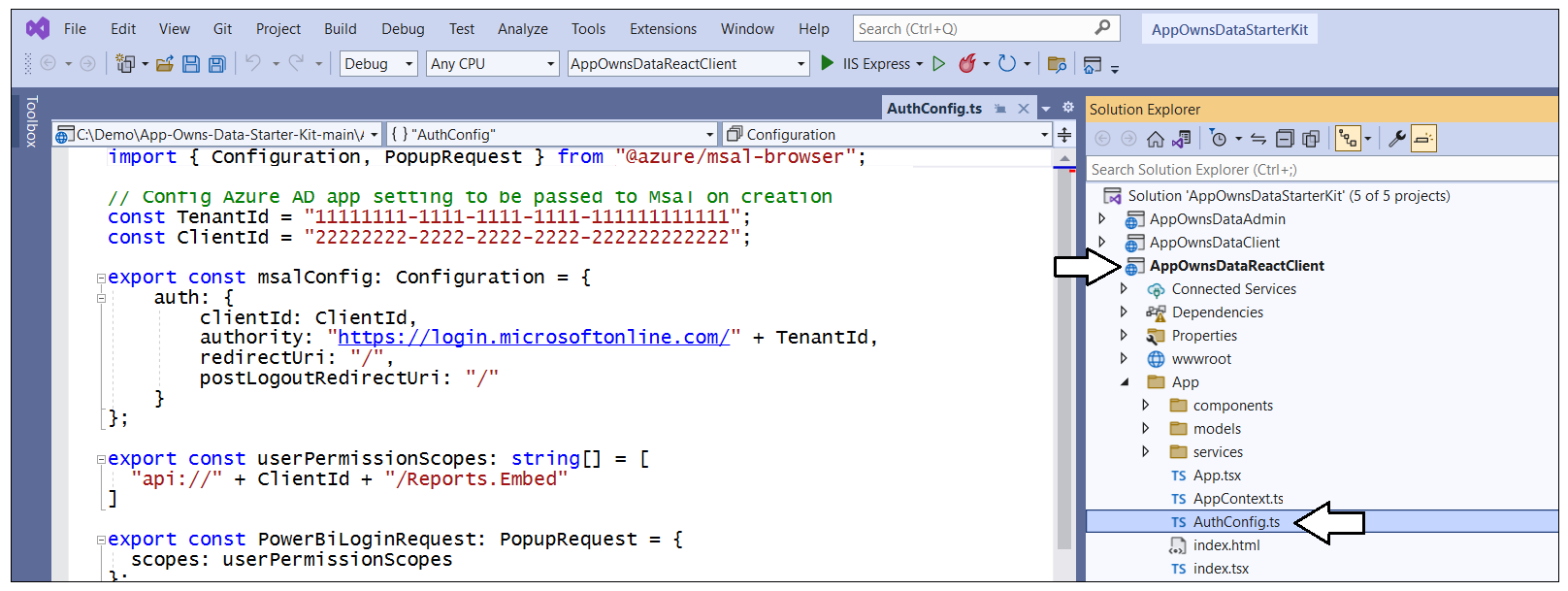This screenshot has height=591, width=1568.
Task: Start debugging with IIS Express play button
Action: (x=827, y=63)
